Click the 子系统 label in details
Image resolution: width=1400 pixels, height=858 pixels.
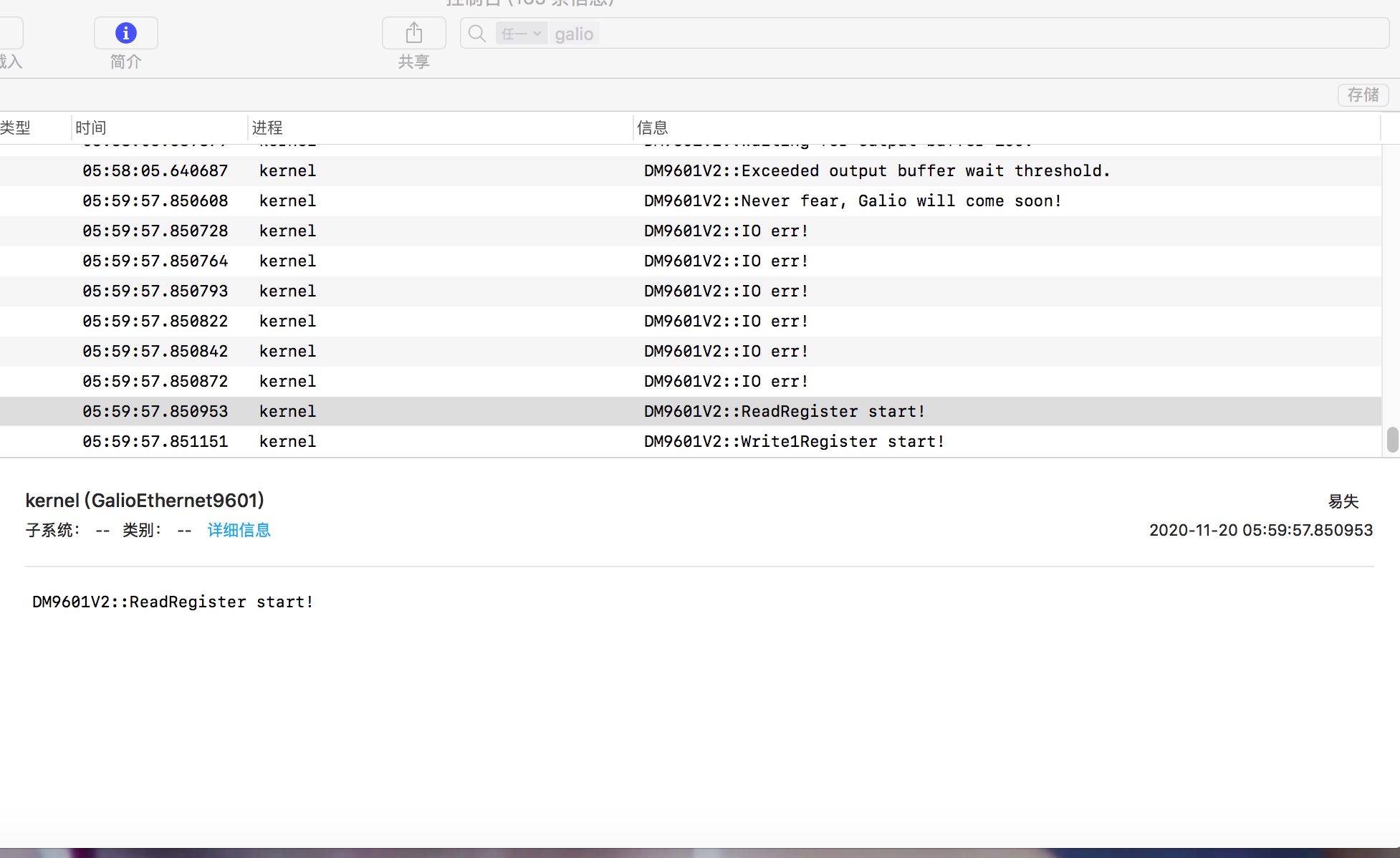click(52, 530)
